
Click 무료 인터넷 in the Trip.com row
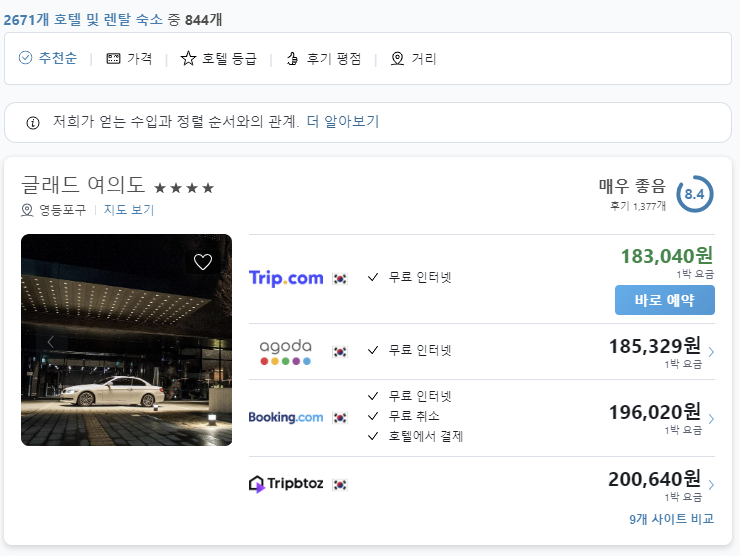coord(420,277)
